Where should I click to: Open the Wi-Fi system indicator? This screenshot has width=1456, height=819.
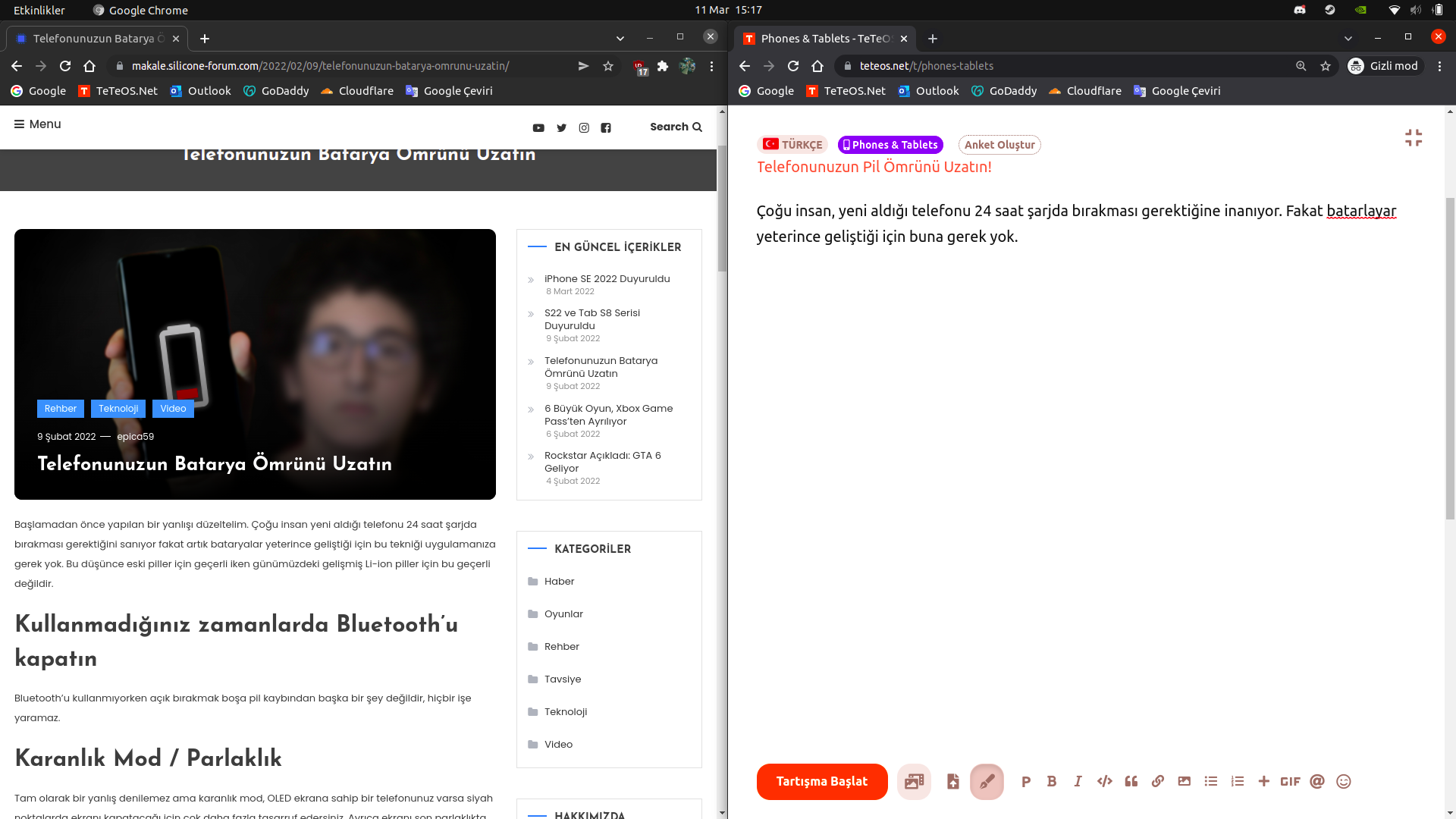point(1394,10)
